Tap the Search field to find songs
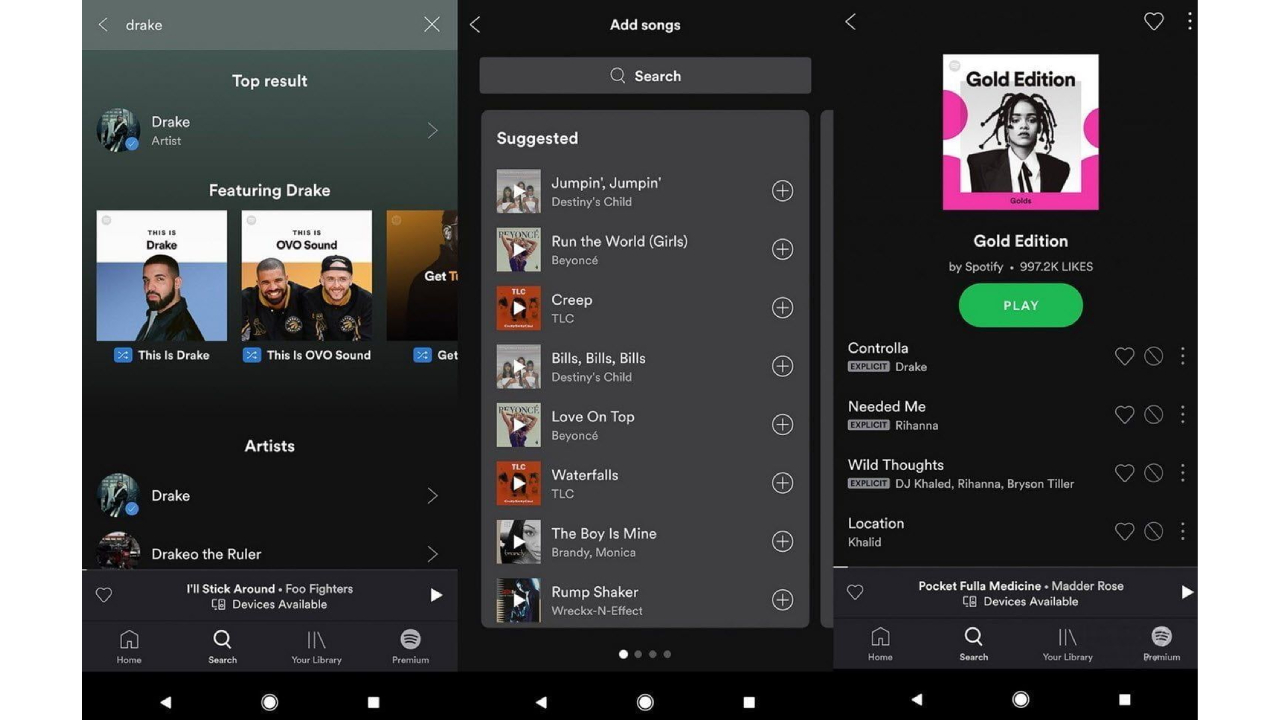This screenshot has width=1280, height=720. pyautogui.click(x=645, y=75)
